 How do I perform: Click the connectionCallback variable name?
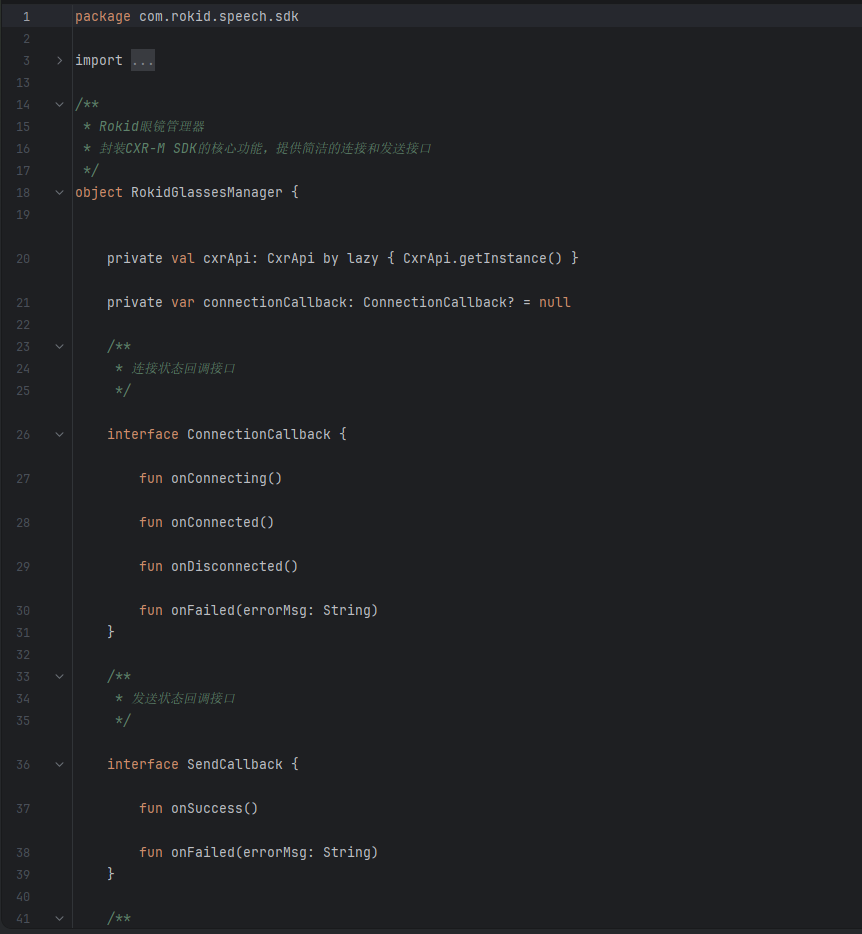tap(275, 303)
